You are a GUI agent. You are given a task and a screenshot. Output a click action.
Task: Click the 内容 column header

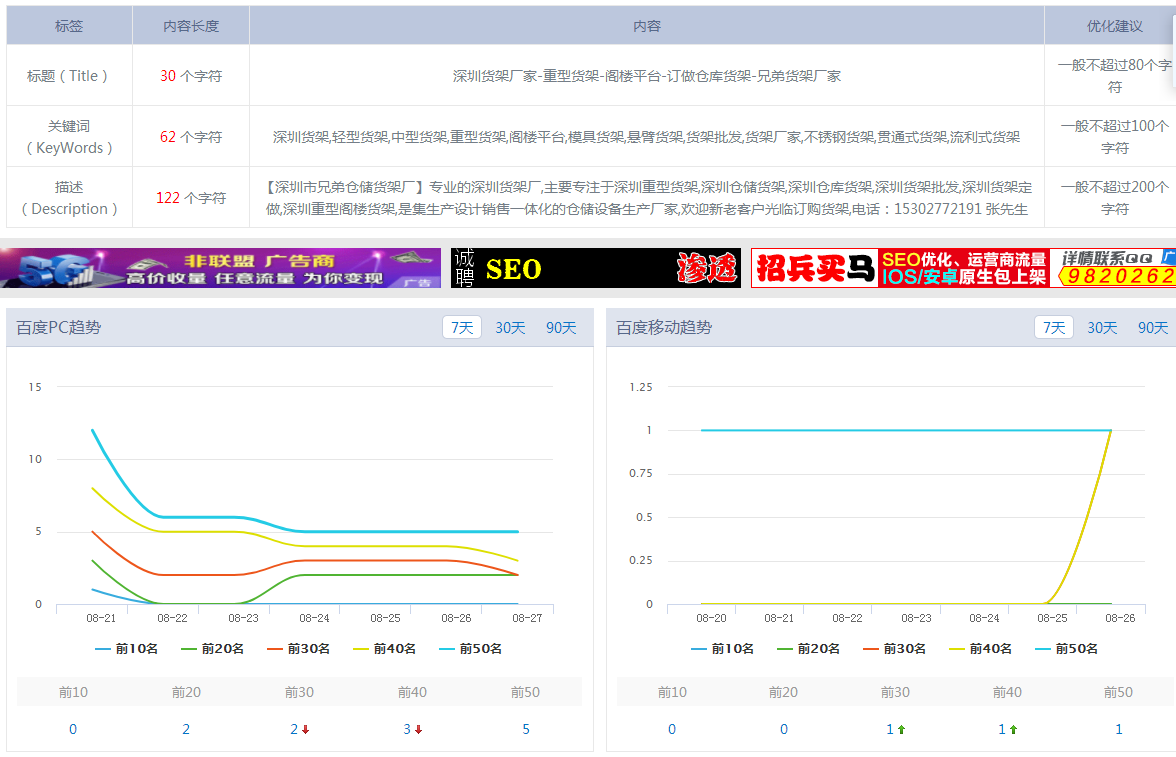tap(646, 26)
